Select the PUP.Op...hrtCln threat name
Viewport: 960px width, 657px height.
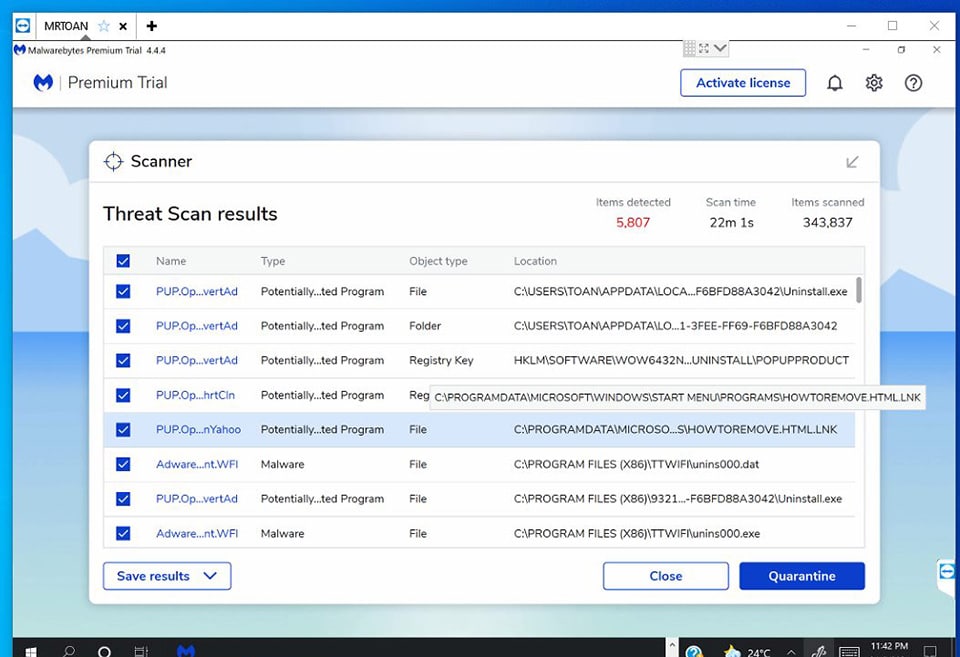(195, 395)
